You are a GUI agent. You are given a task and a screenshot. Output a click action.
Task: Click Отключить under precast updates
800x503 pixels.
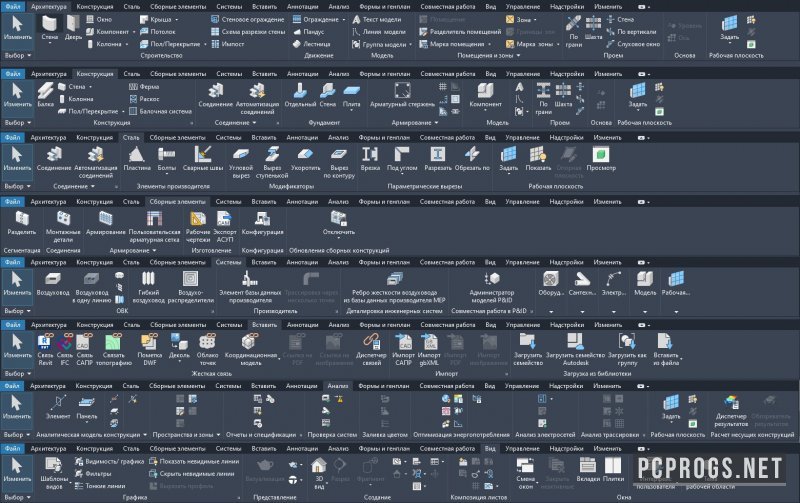(339, 223)
